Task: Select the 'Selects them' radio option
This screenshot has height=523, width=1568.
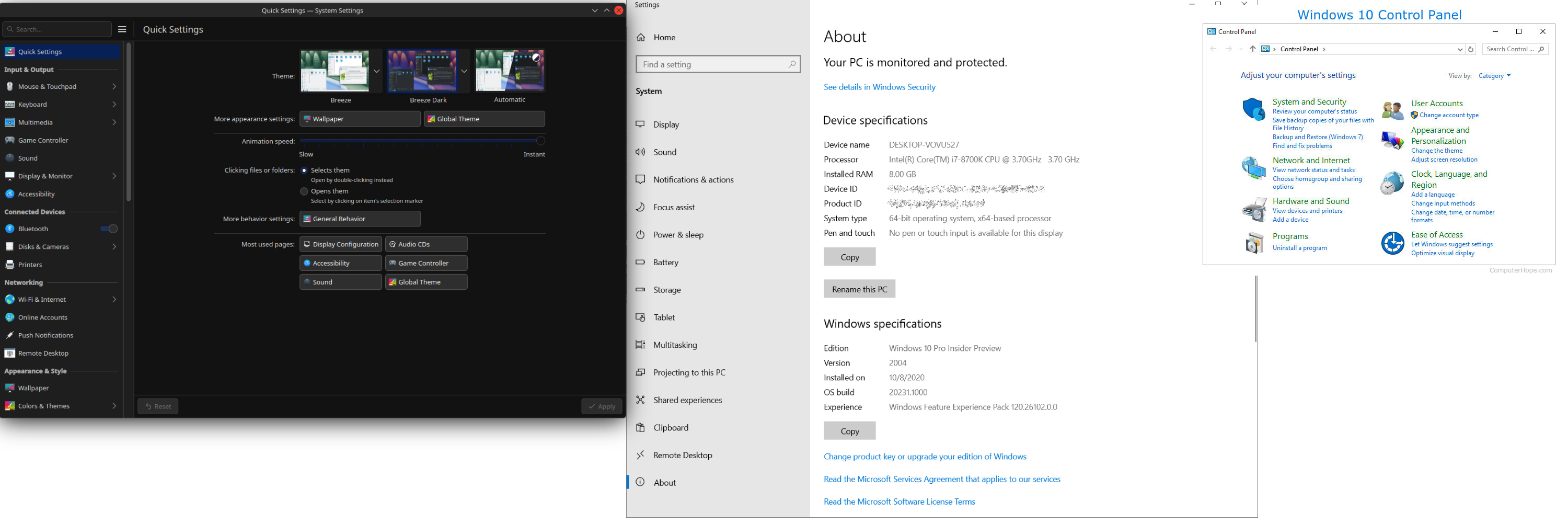Action: coord(304,170)
